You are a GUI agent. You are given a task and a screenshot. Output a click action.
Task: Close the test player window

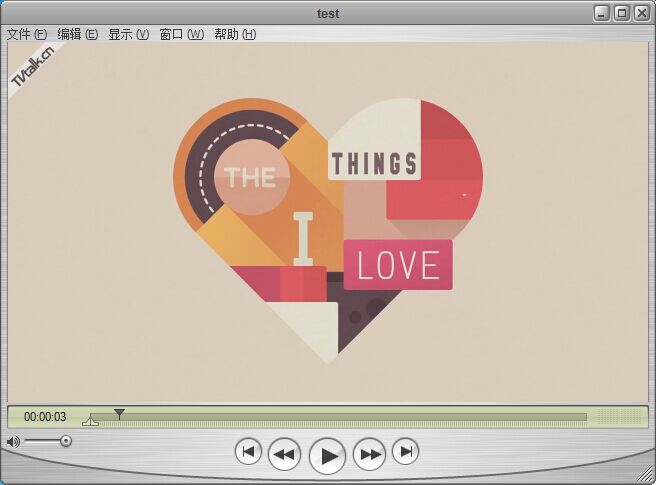click(642, 13)
